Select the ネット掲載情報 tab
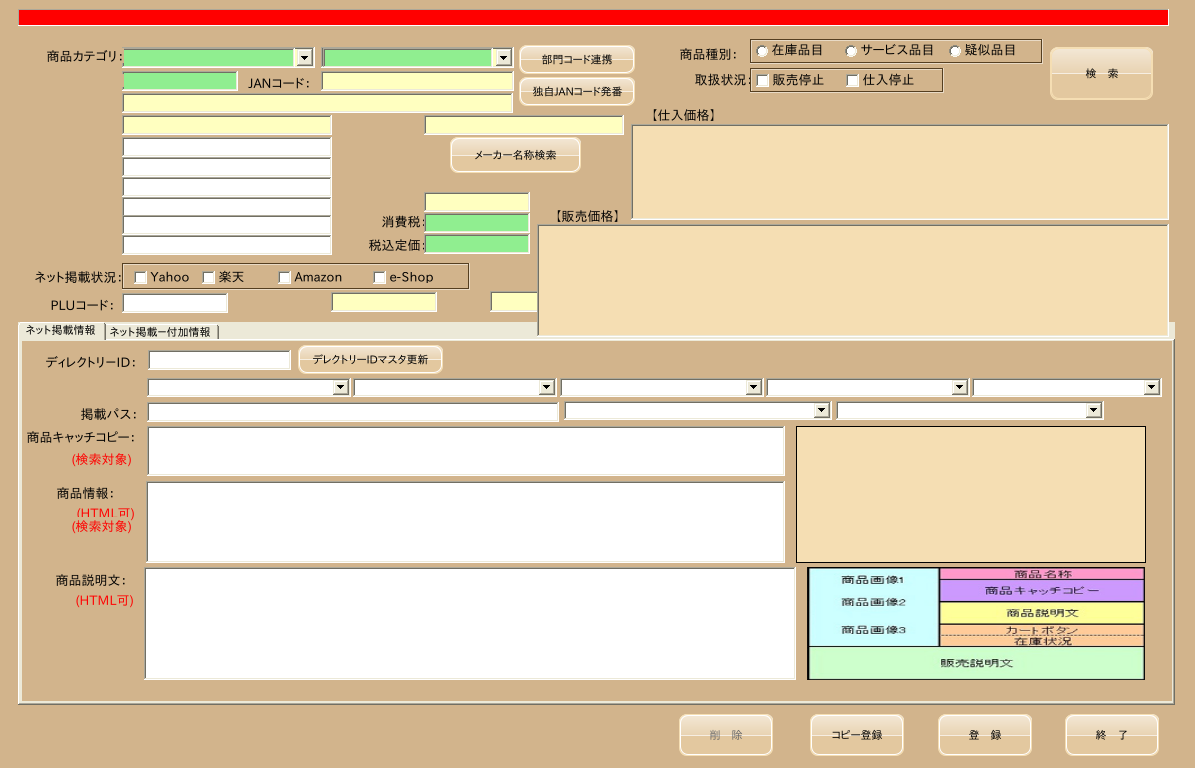This screenshot has height=768, width=1195. (61, 330)
